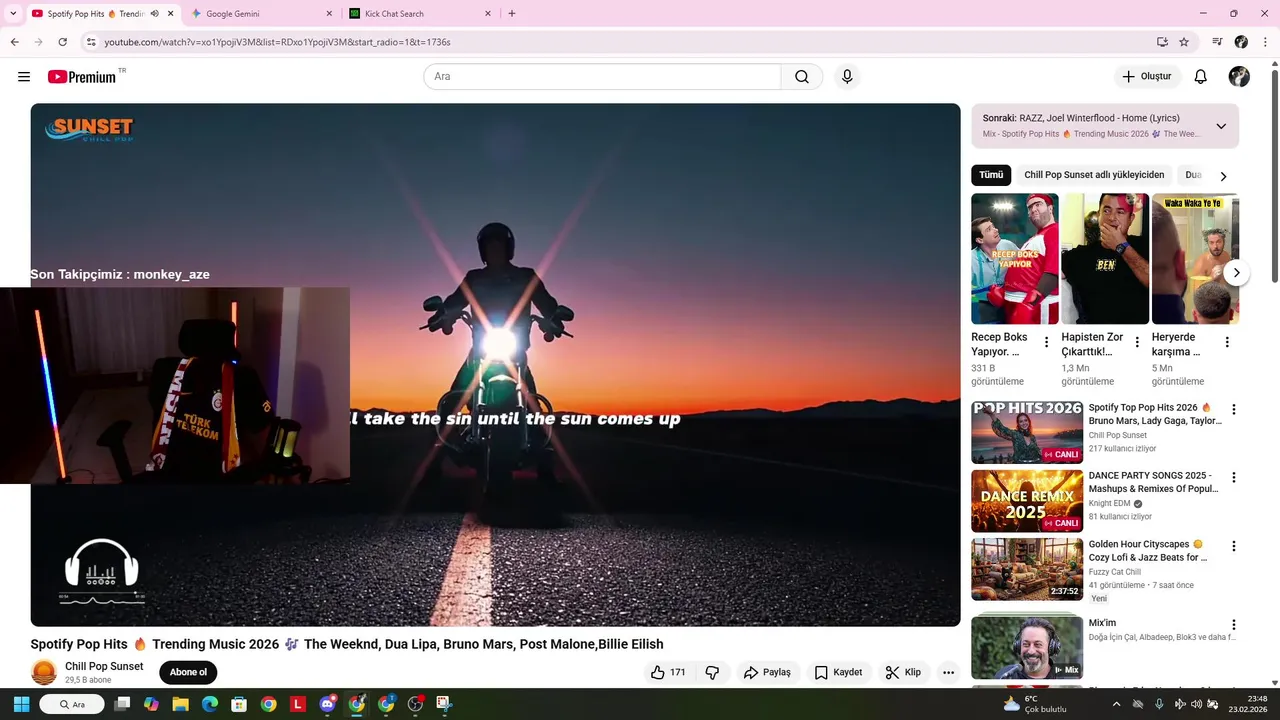Image resolution: width=1280 pixels, height=720 pixels.
Task: Open more actions ellipsis below the video
Action: click(x=948, y=673)
